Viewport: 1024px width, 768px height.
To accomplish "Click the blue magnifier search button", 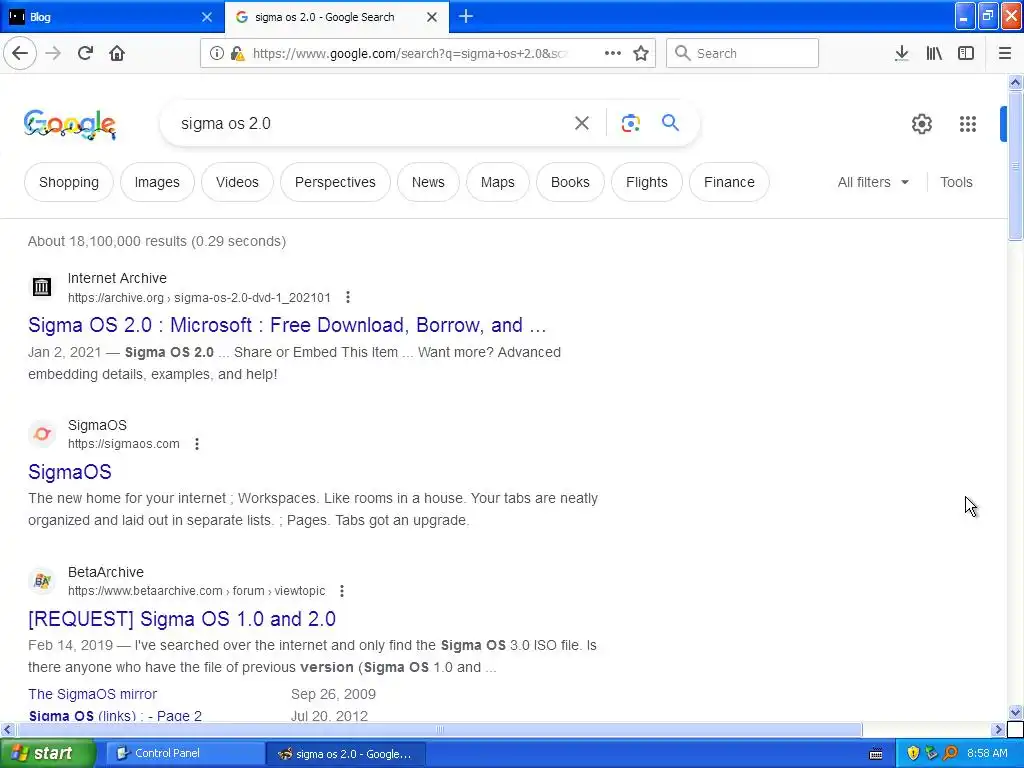I will pos(670,122).
